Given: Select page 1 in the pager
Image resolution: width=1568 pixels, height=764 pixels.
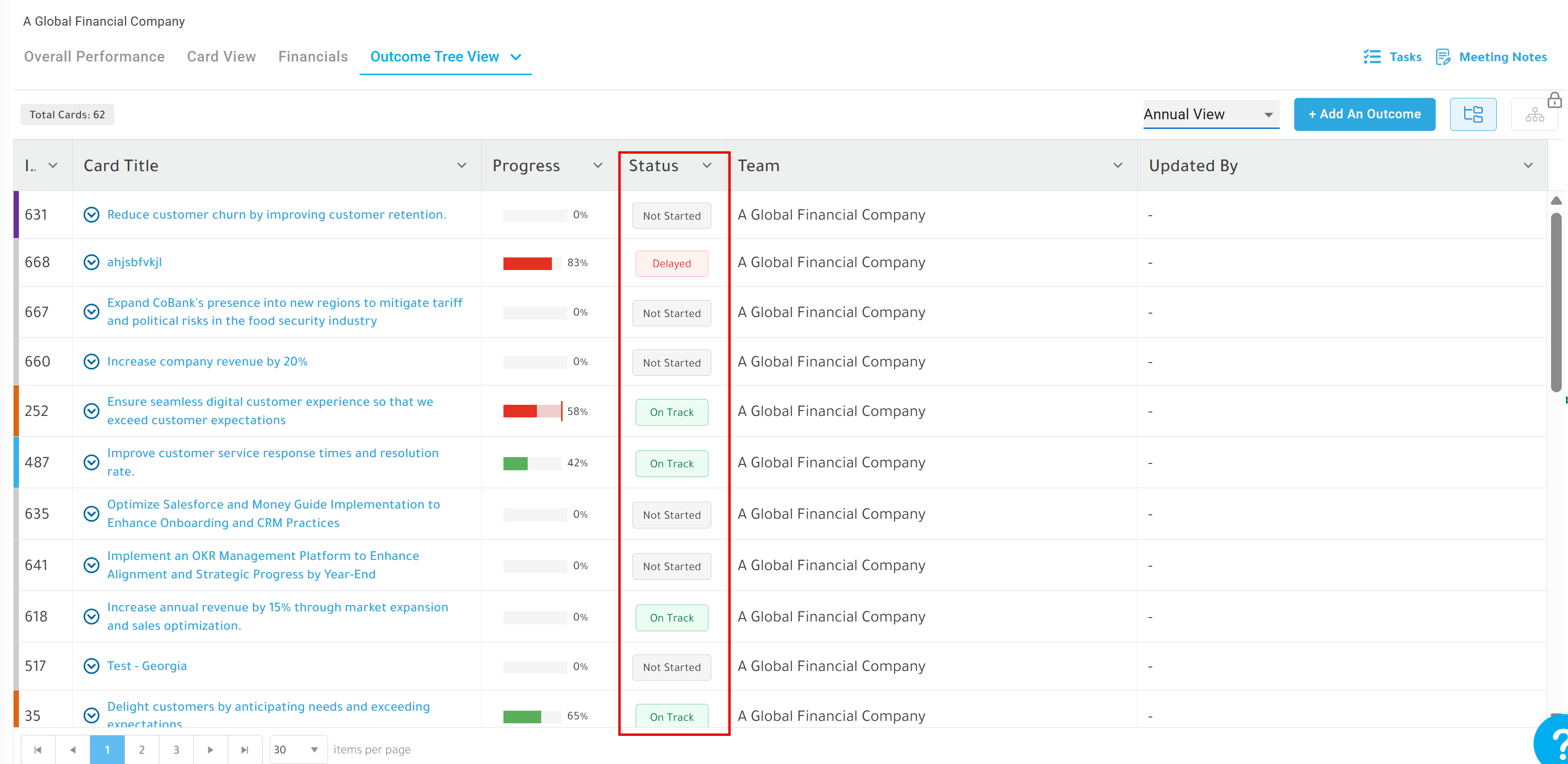Looking at the screenshot, I should point(107,749).
